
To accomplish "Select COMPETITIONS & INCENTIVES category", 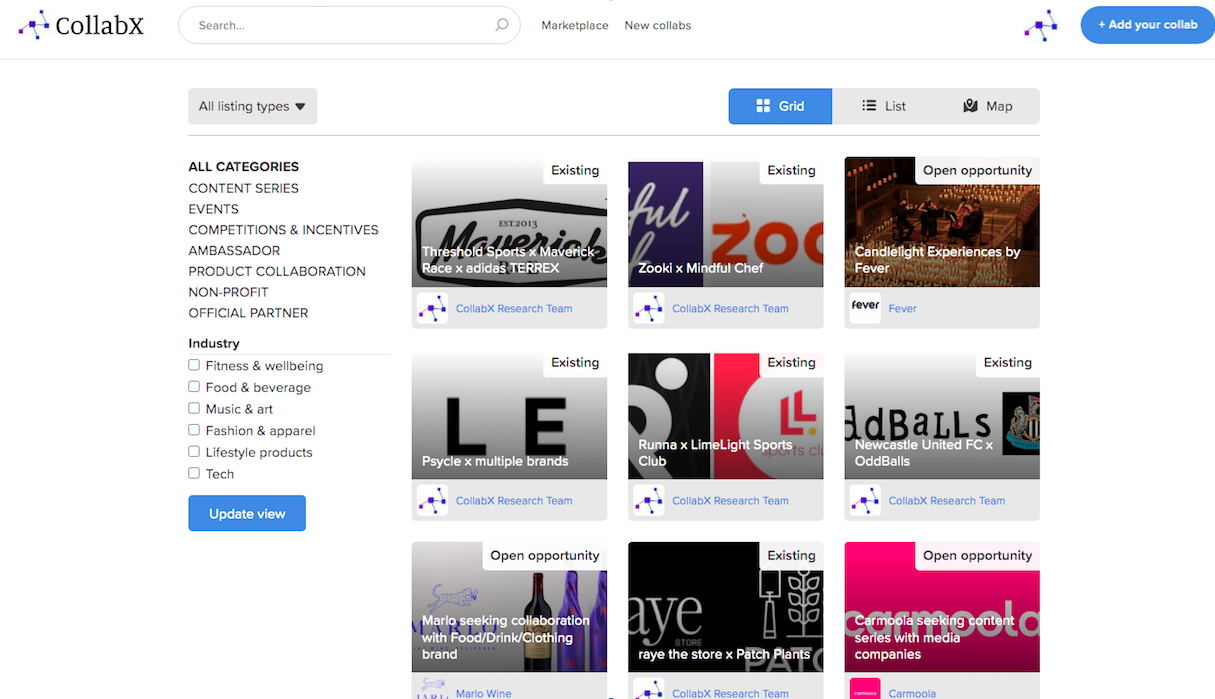I will (x=284, y=230).
